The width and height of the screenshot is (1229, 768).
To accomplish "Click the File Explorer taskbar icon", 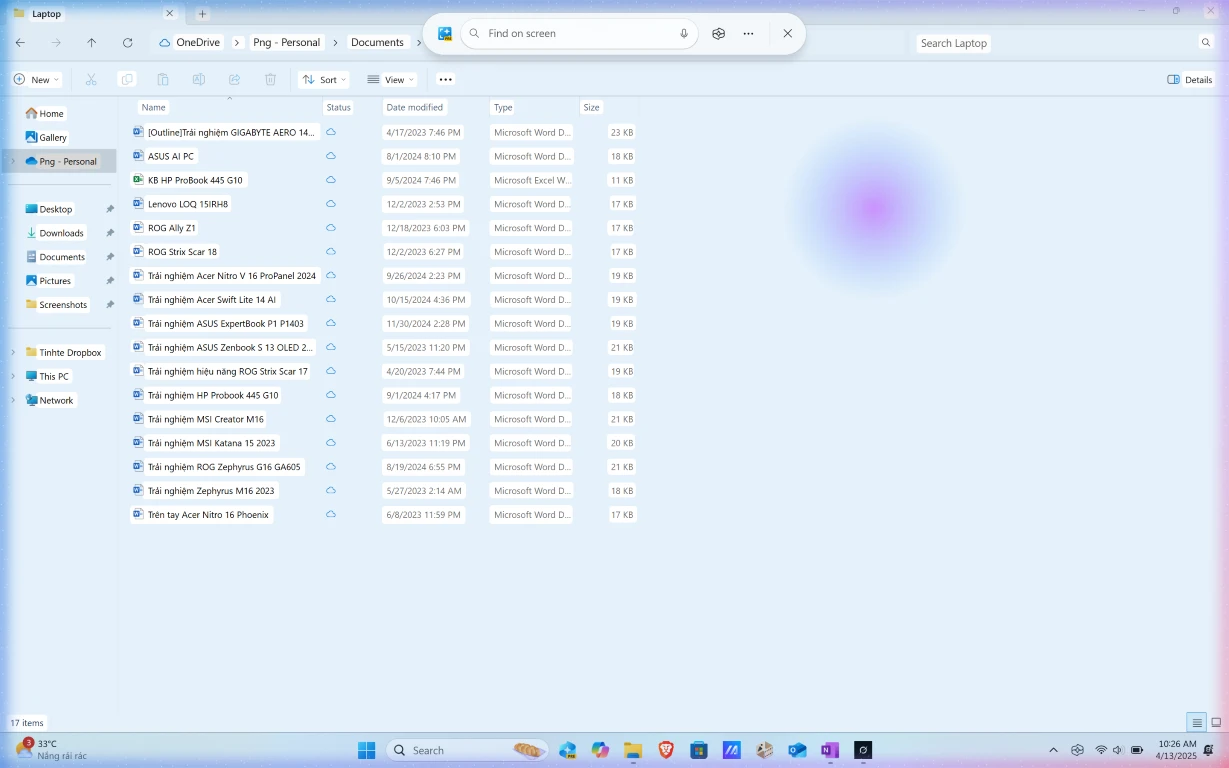I will (633, 750).
